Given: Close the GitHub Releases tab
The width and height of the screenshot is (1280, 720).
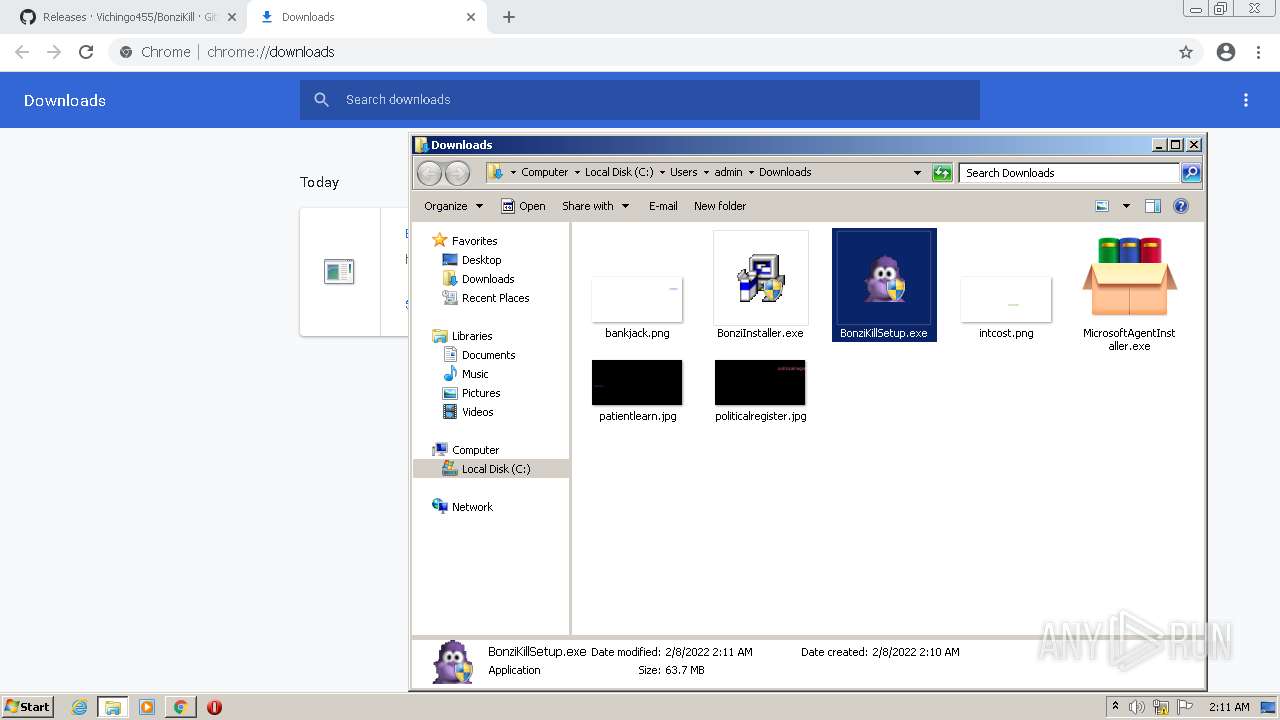Looking at the screenshot, I should [231, 17].
